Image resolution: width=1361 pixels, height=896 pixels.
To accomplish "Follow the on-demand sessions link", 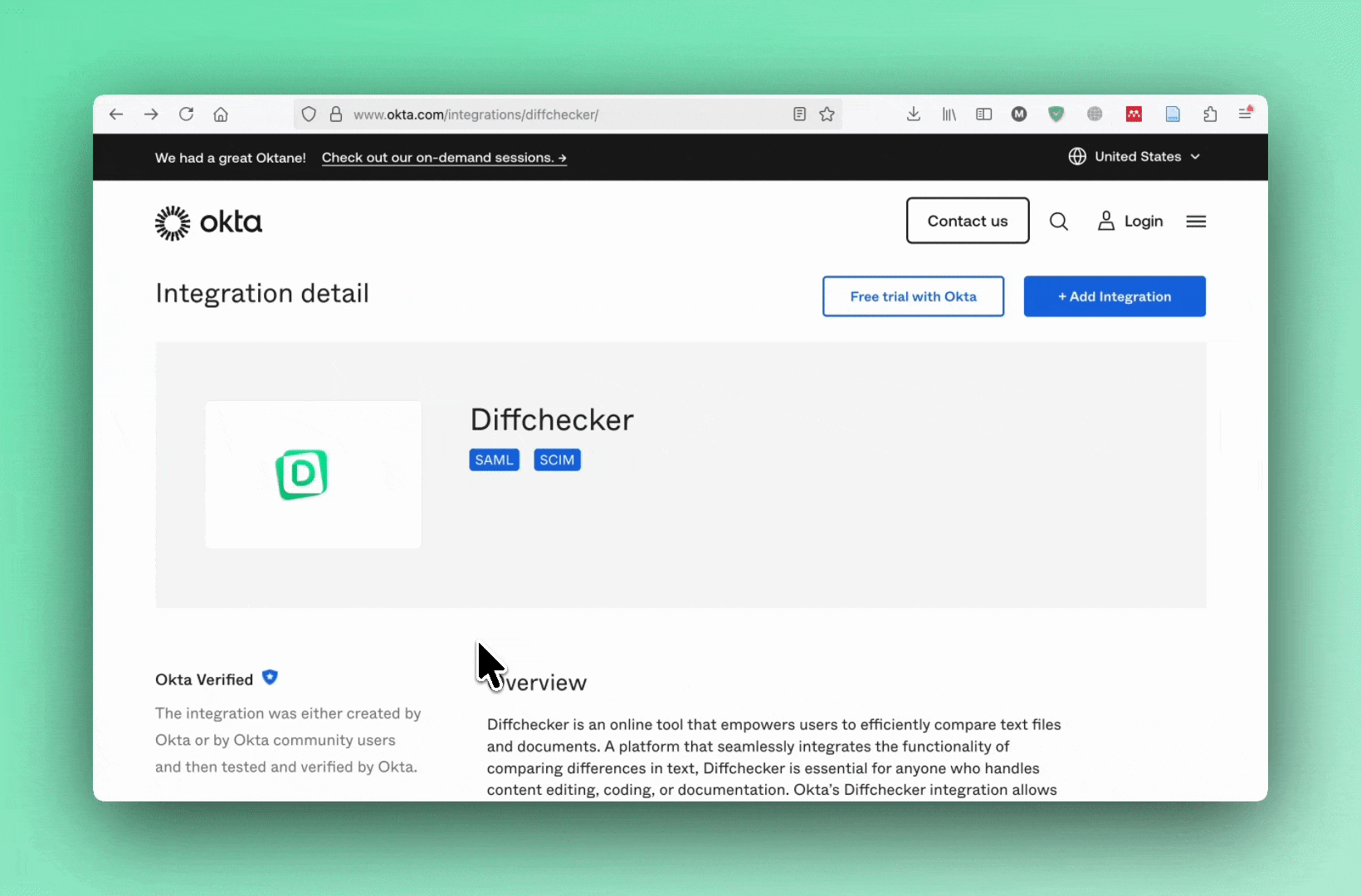I will click(x=444, y=158).
